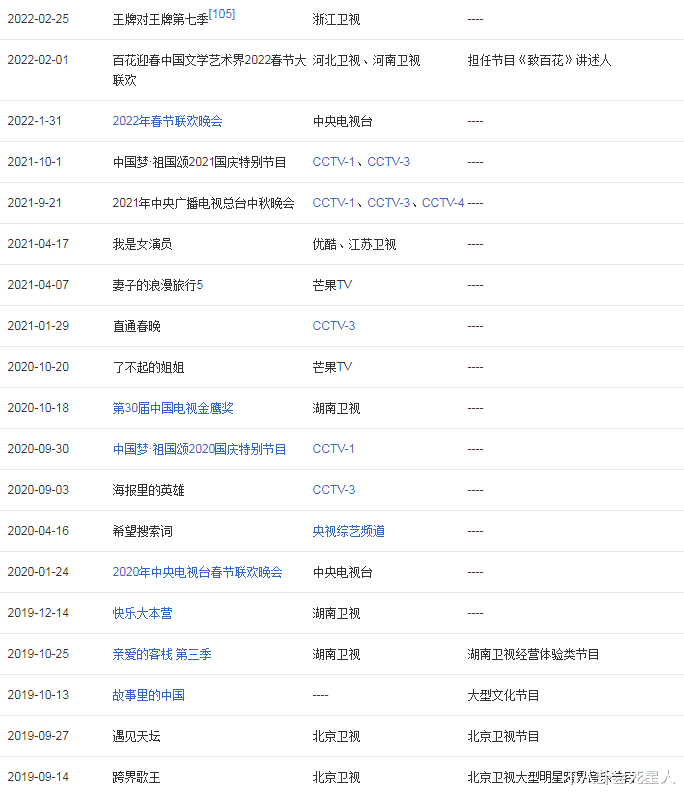684x796 pixels.
Task: Select the date 2022-02-25
Action: [38, 19]
